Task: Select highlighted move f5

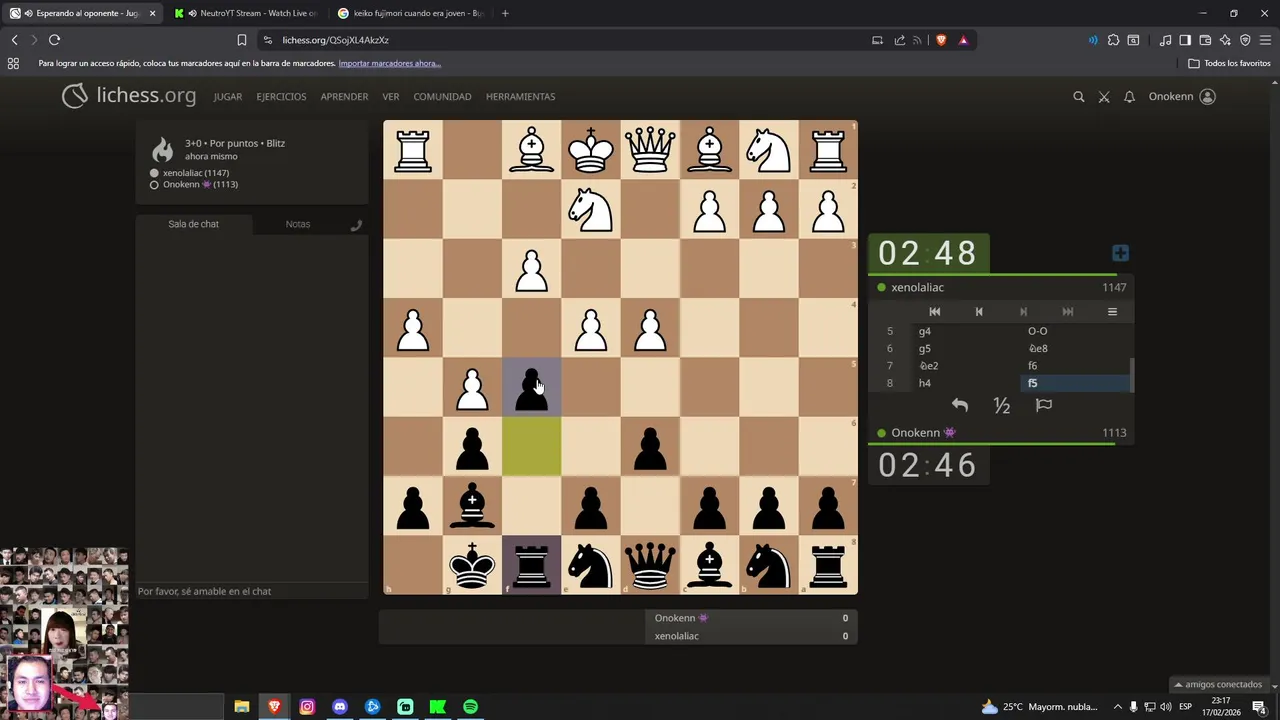Action: coord(1075,383)
